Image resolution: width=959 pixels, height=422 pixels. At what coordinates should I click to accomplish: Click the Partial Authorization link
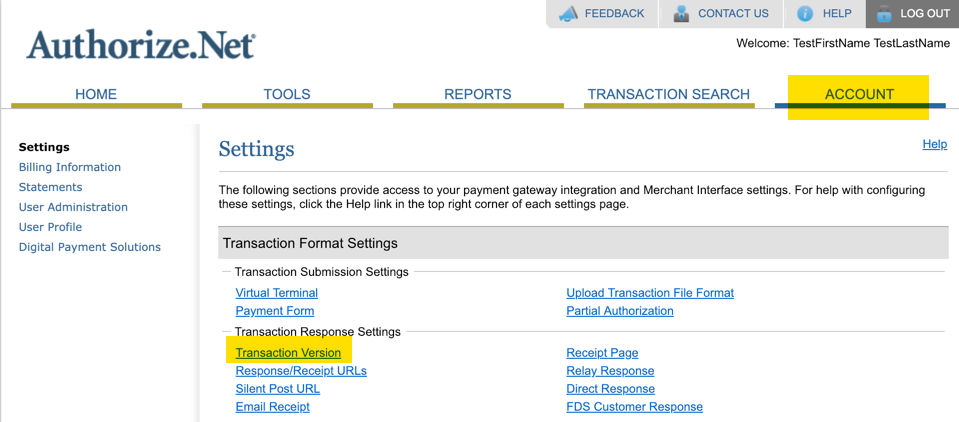pyautogui.click(x=620, y=311)
